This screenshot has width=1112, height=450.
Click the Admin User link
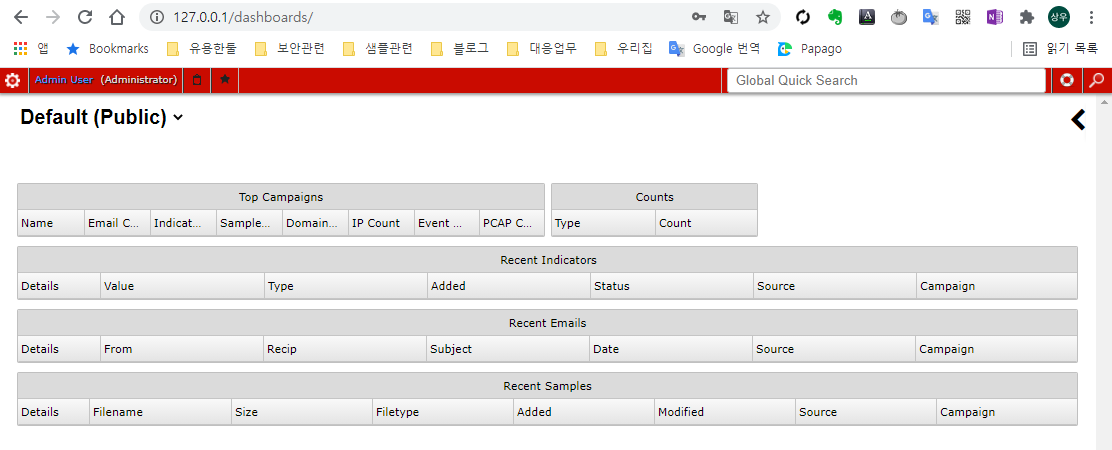click(x=64, y=80)
